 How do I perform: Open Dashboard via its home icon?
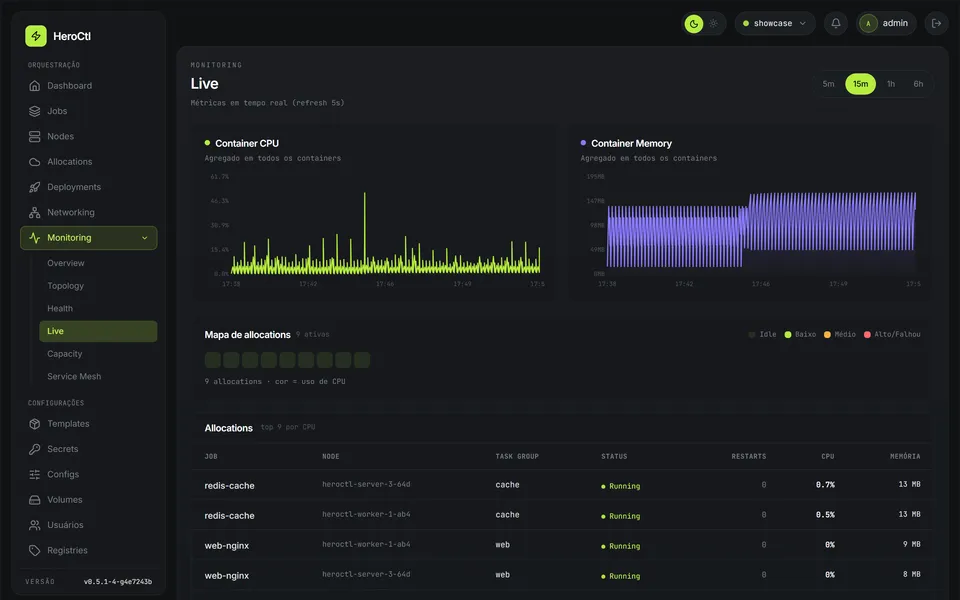[34, 86]
